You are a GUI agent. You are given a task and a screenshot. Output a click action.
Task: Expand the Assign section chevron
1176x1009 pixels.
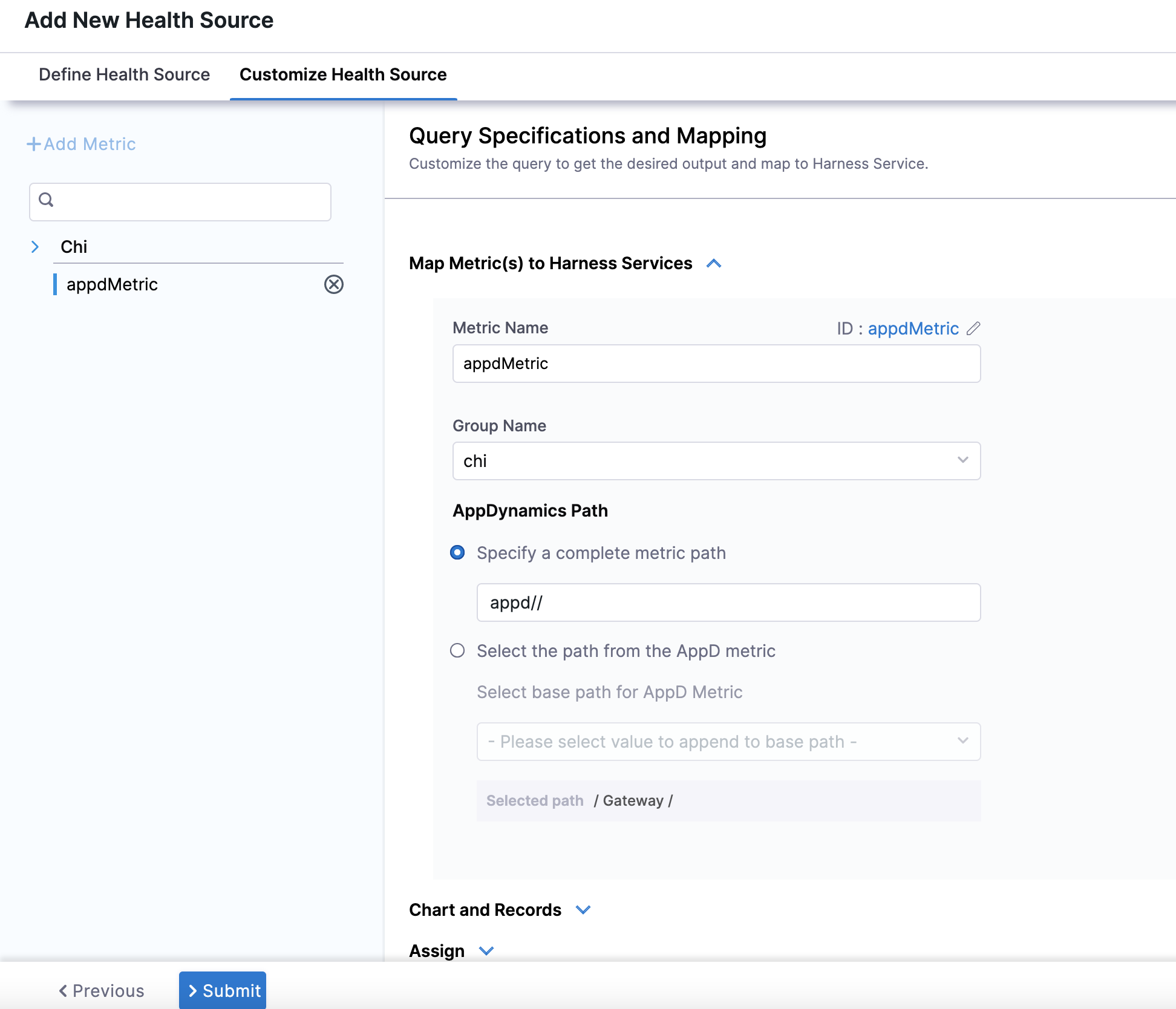tap(486, 951)
